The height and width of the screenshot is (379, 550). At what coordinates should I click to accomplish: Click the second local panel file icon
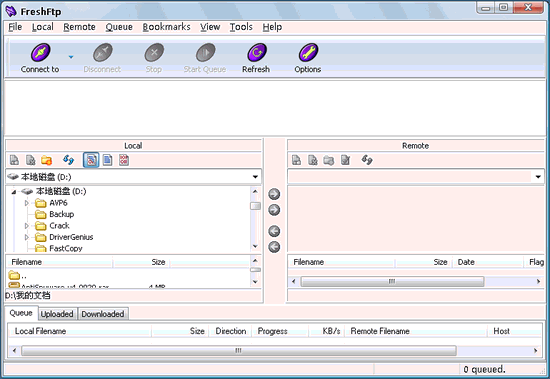tap(31, 160)
